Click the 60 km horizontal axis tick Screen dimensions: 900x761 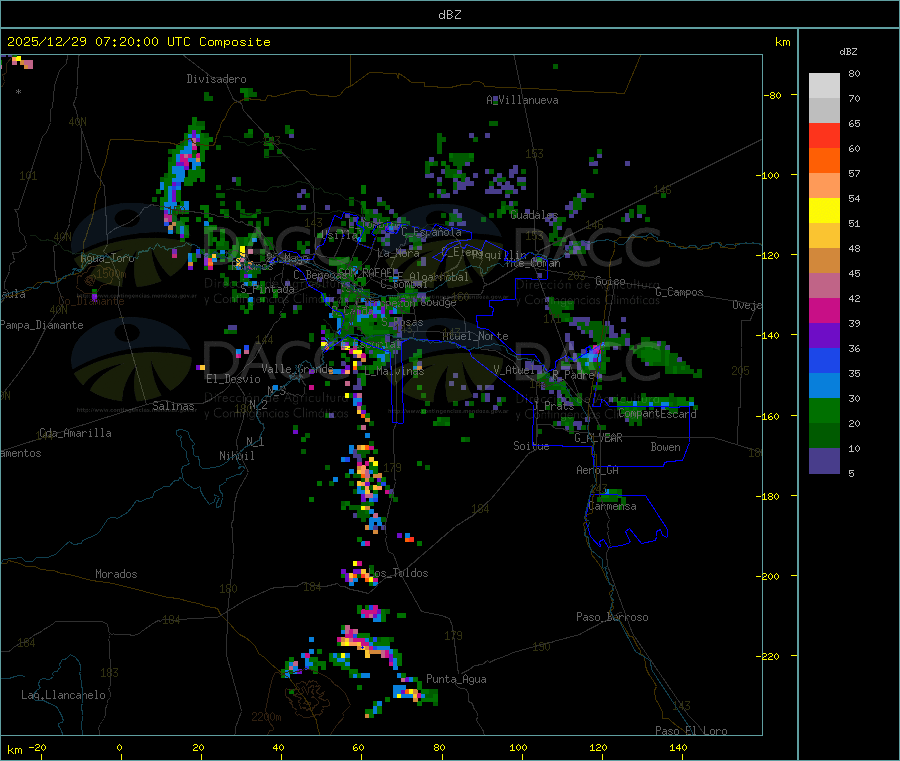coord(358,747)
